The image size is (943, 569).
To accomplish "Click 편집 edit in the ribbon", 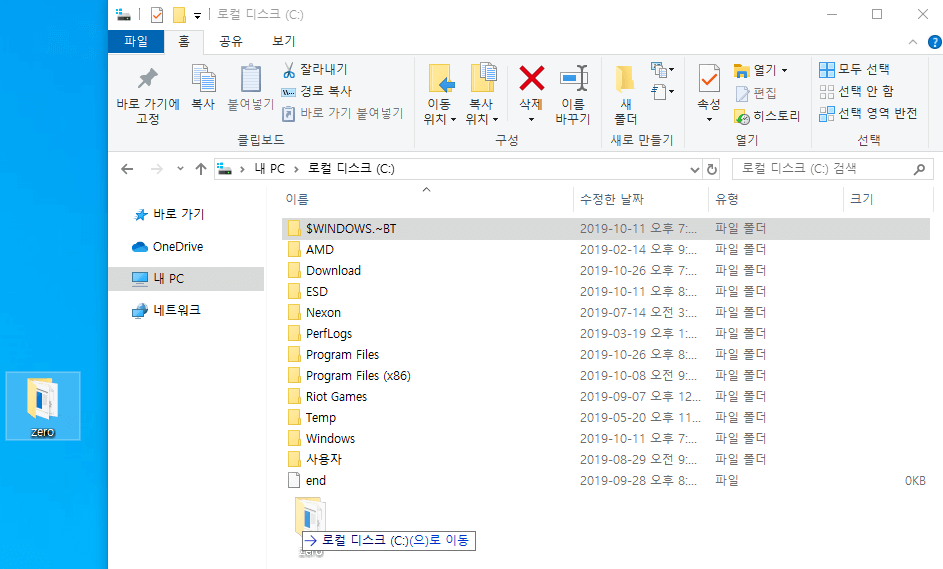I will coord(757,93).
